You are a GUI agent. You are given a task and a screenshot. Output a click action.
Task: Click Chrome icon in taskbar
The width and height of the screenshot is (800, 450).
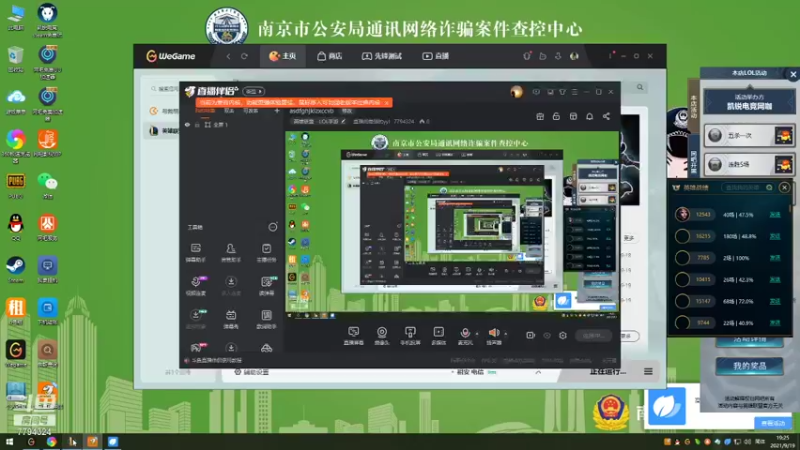tap(52, 442)
